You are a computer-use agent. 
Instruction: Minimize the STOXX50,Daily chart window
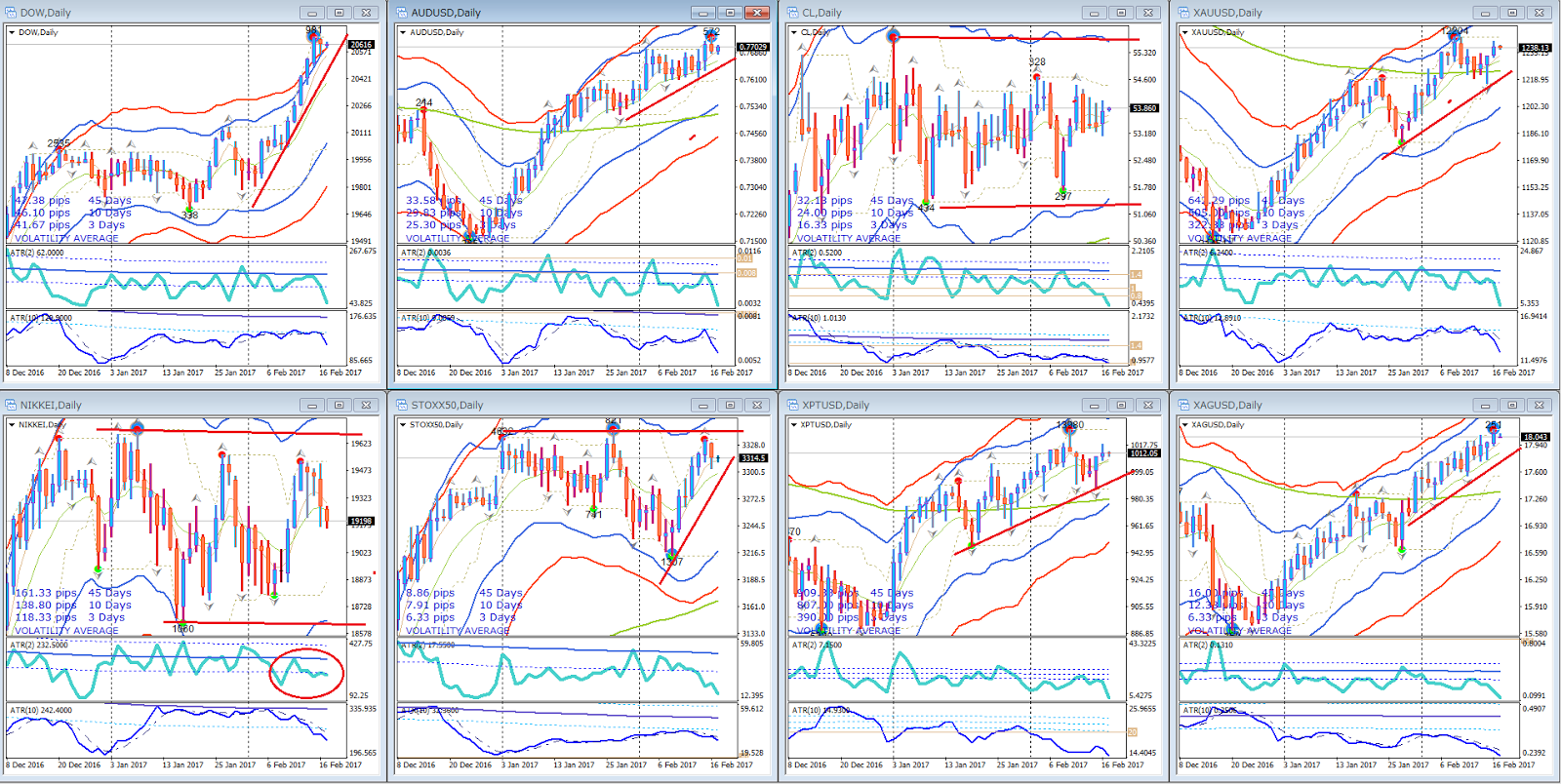[x=703, y=405]
